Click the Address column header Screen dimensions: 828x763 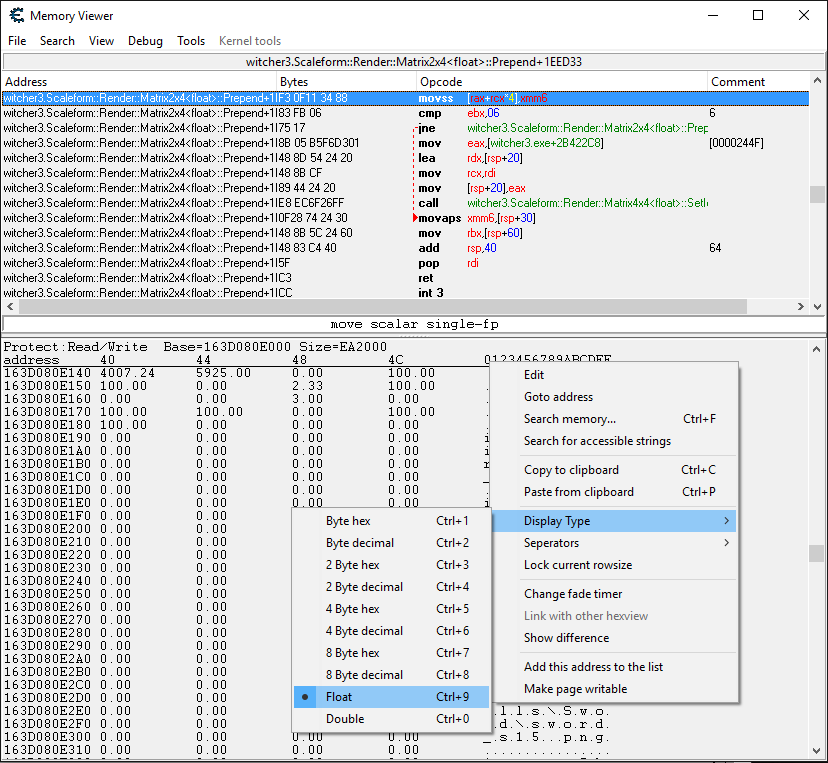tap(26, 82)
